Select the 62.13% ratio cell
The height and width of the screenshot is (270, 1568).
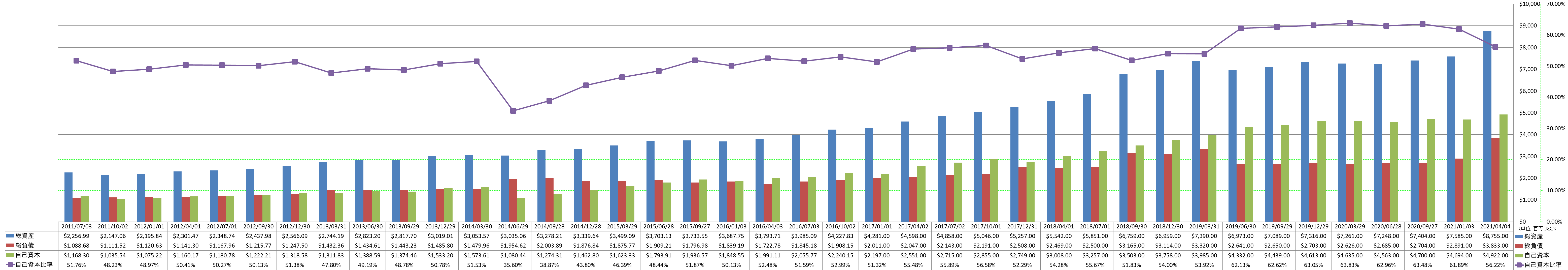tap(1241, 265)
